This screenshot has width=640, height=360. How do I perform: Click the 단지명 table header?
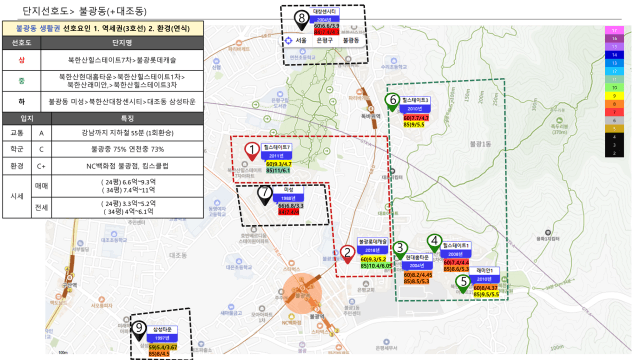(x=122, y=42)
